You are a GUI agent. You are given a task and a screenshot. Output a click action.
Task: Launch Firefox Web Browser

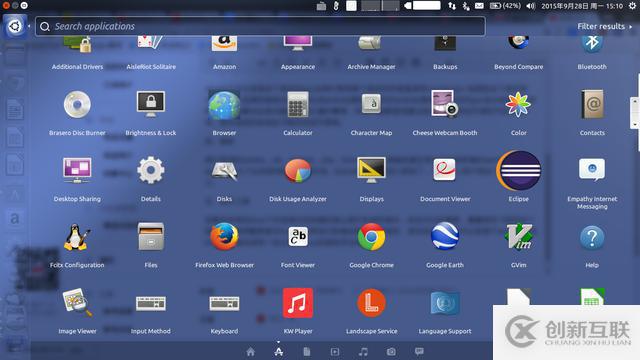[x=224, y=236]
